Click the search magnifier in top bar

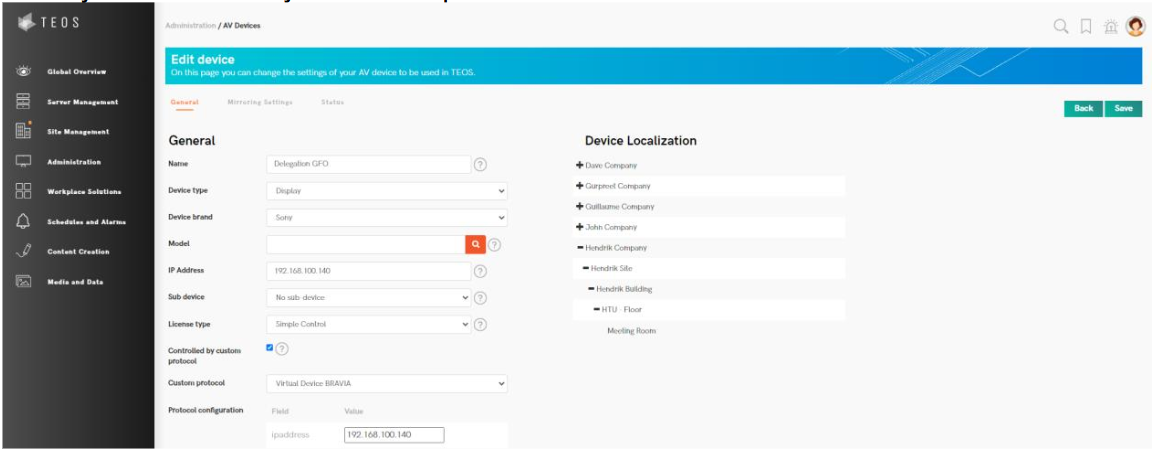[x=1060, y=27]
